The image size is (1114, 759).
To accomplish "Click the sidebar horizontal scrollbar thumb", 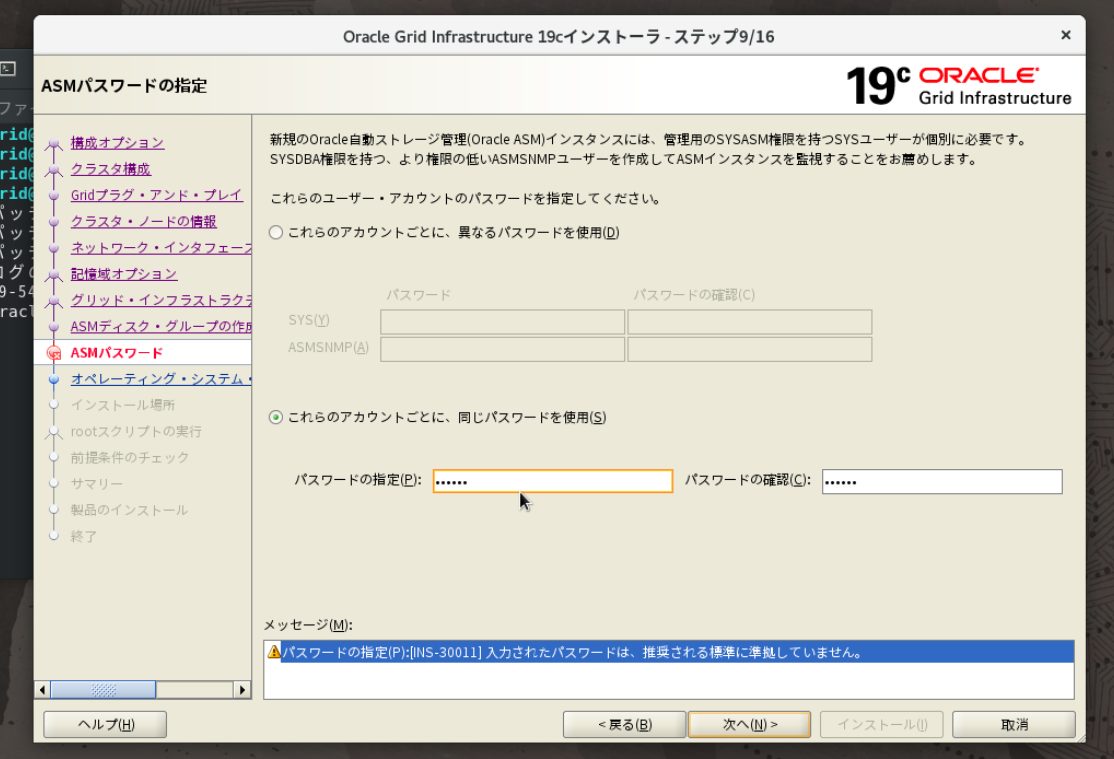I will click(103, 689).
